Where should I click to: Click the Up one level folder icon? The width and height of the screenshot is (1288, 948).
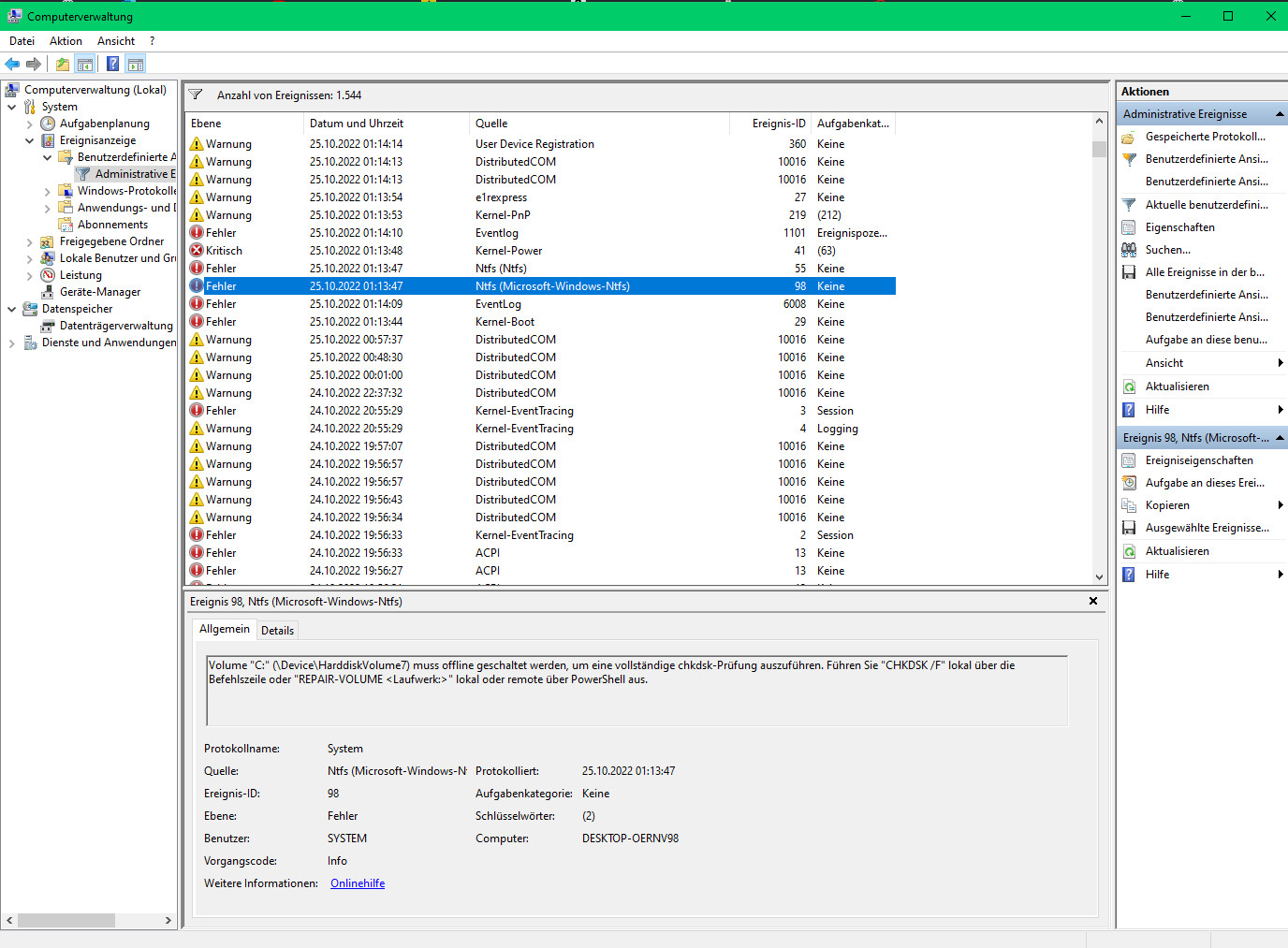62,64
